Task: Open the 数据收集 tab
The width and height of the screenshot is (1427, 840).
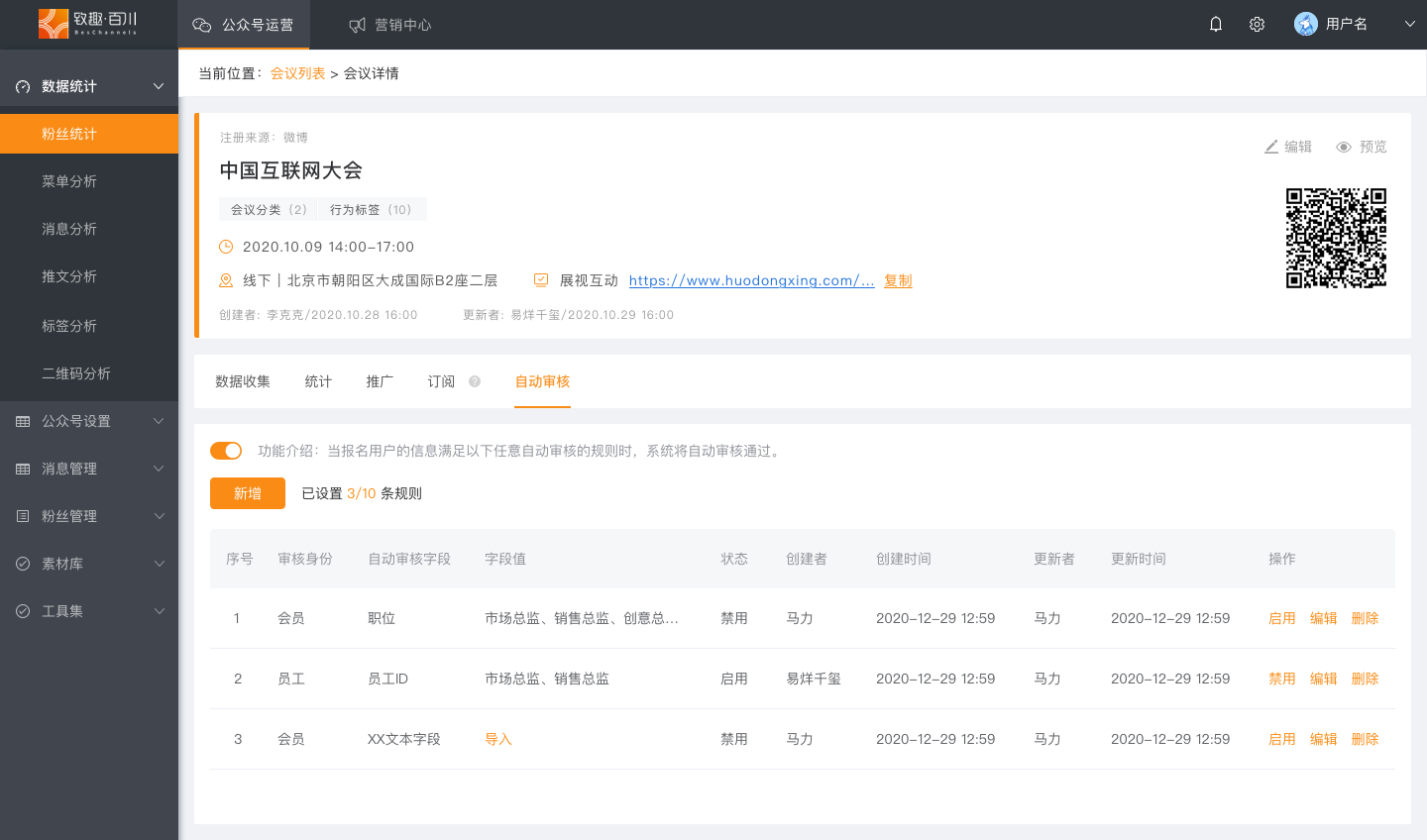Action: coord(243,381)
